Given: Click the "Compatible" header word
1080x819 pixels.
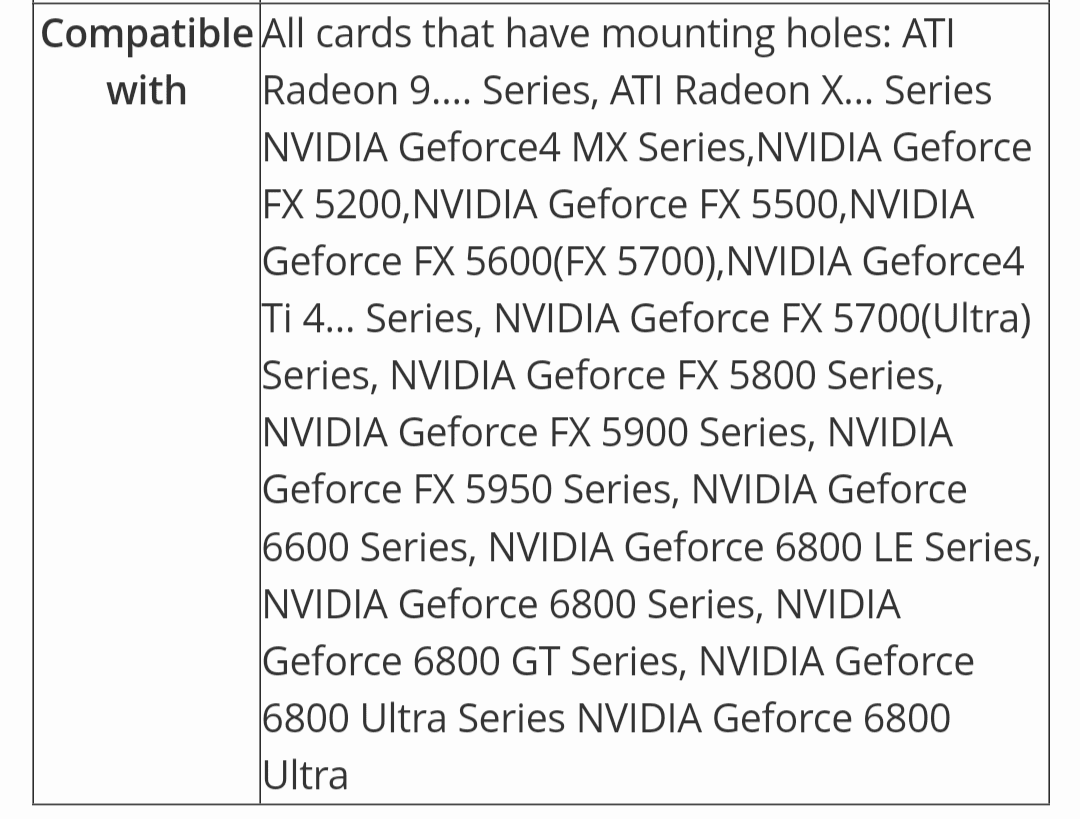Looking at the screenshot, I should [146, 34].
